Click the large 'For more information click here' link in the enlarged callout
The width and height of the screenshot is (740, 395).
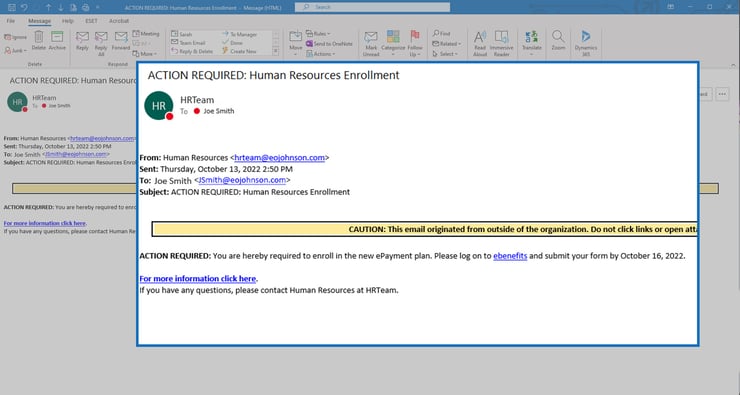[198, 278]
